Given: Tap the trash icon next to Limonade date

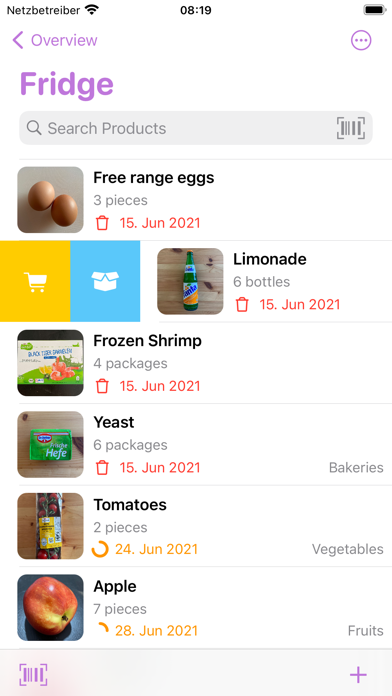Looking at the screenshot, I should (x=242, y=304).
